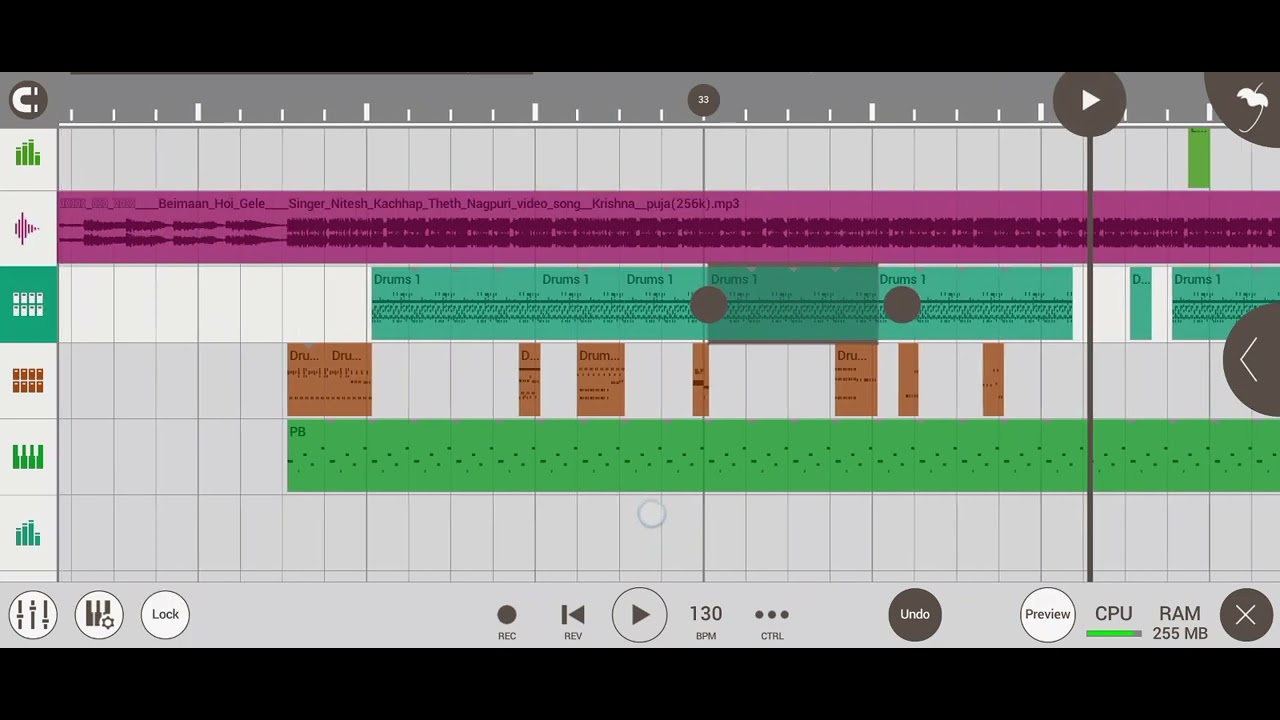Open the tempo setting showing 130 BPM
Viewport: 1280px width, 720px height.
(x=706, y=621)
